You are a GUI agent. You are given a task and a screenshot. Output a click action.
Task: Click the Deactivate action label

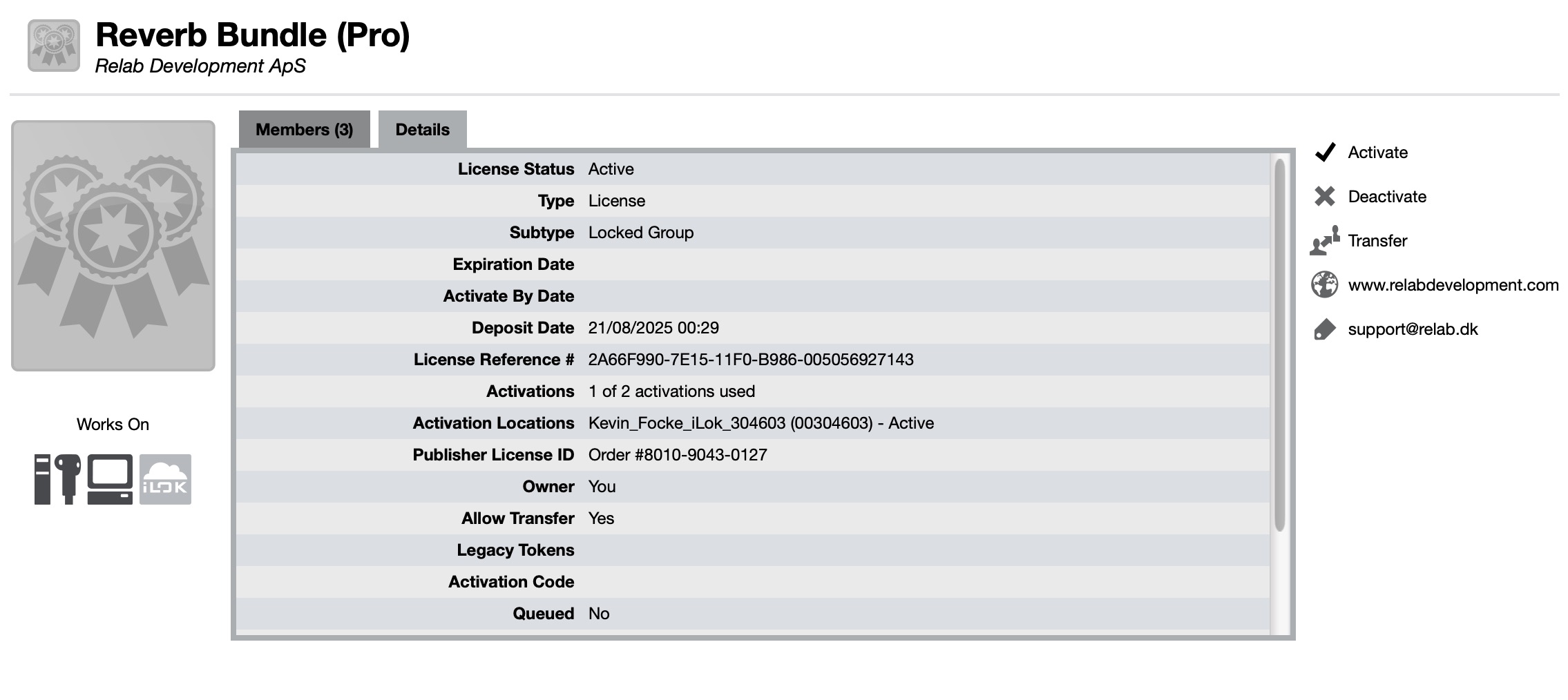click(1387, 197)
